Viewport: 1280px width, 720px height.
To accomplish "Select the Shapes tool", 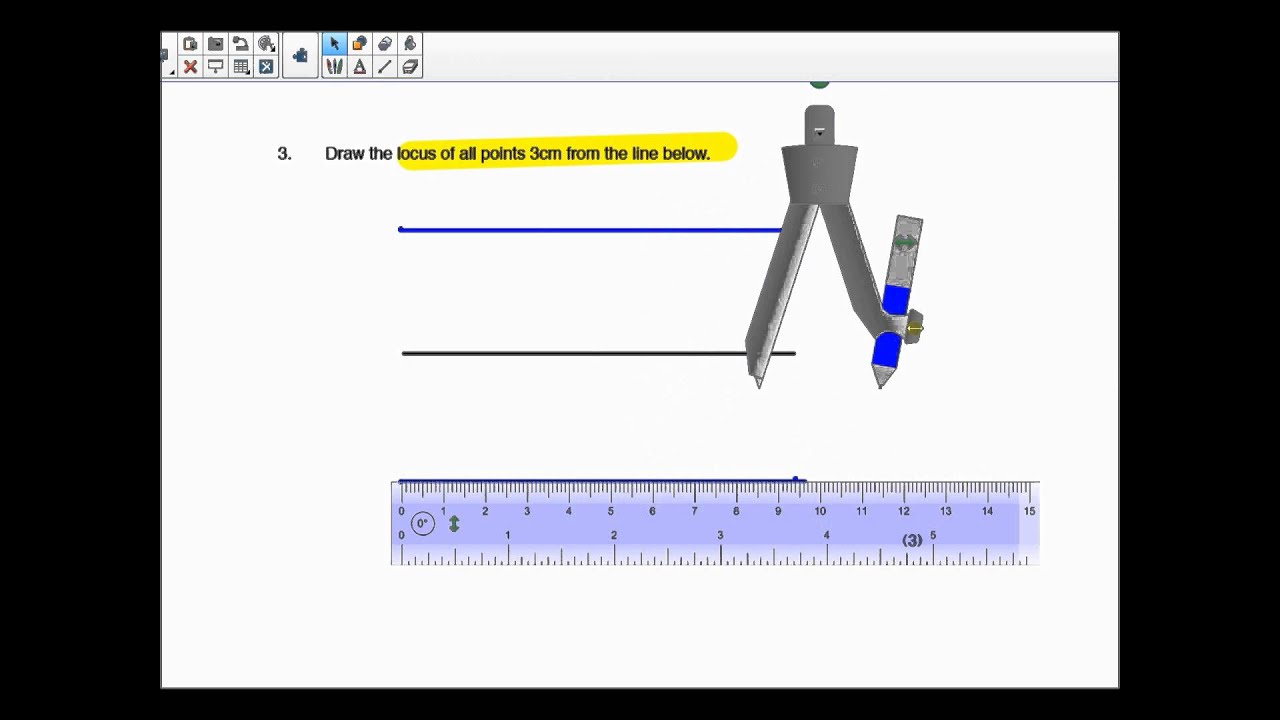I will tap(359, 44).
